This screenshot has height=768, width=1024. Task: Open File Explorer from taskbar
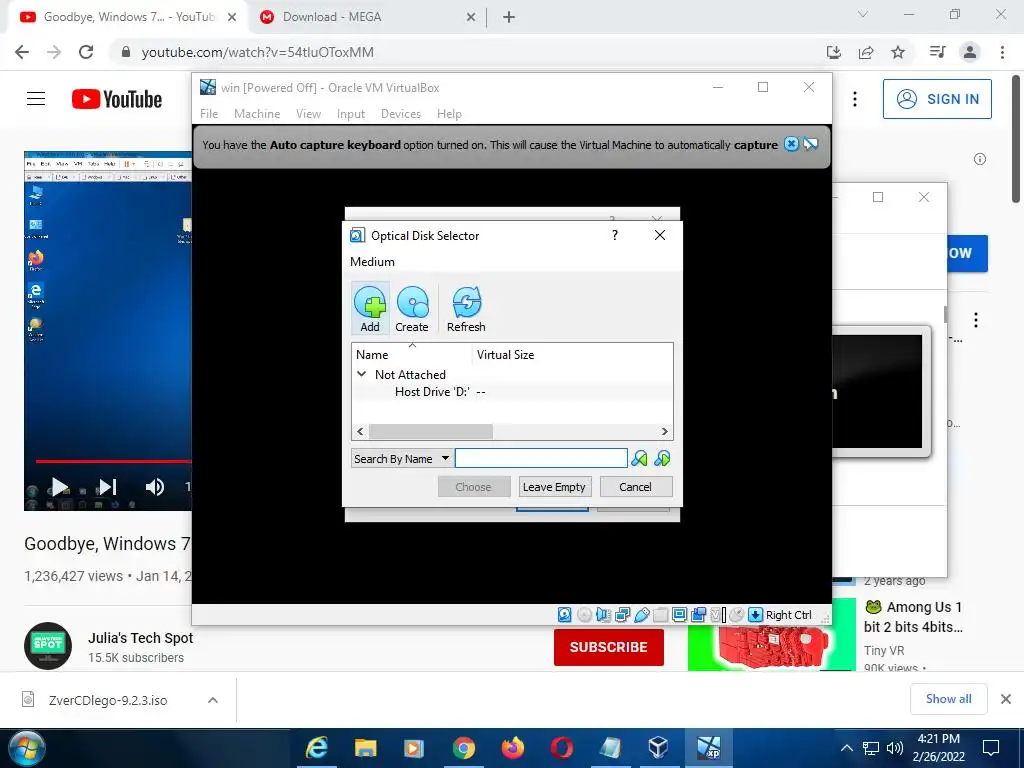click(366, 747)
